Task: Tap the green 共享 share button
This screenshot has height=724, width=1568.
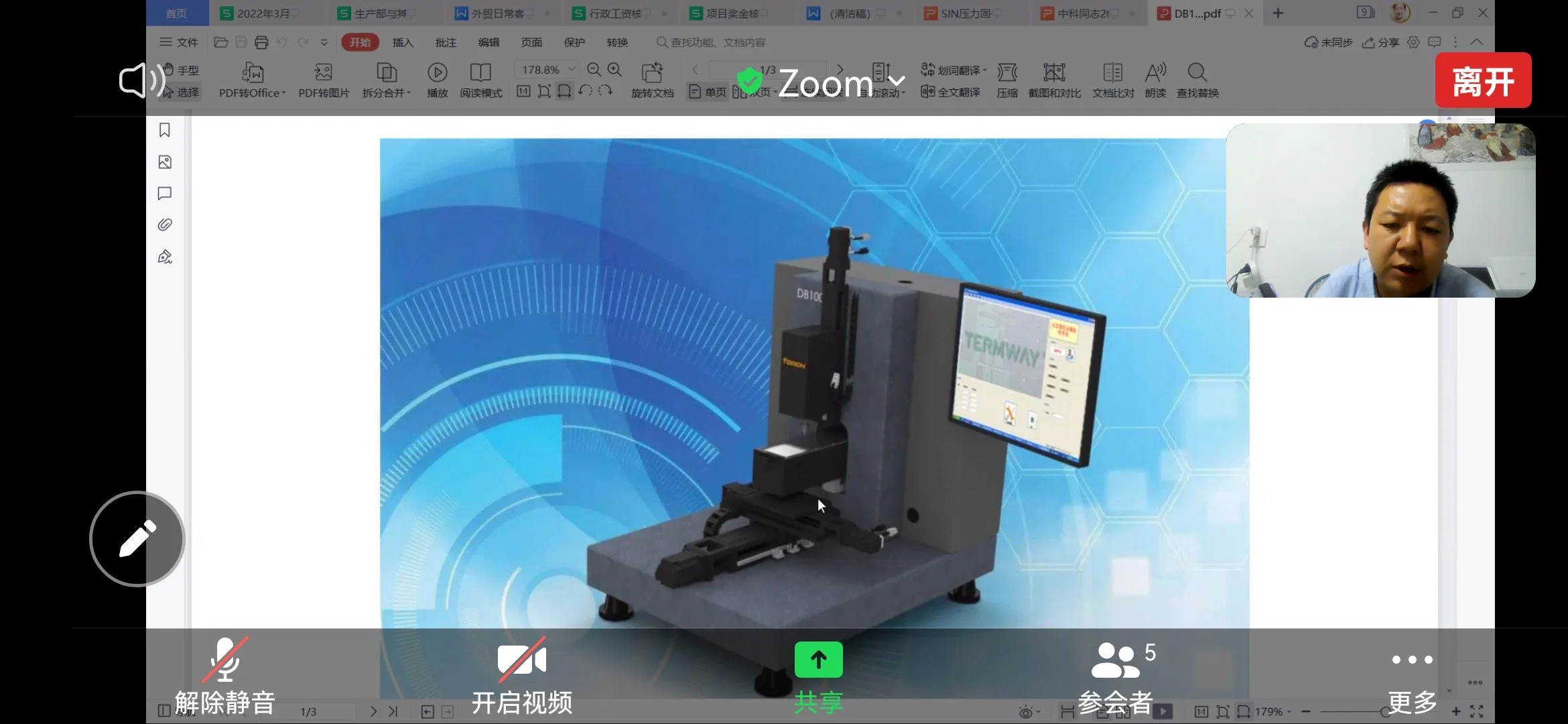Action: [x=818, y=677]
